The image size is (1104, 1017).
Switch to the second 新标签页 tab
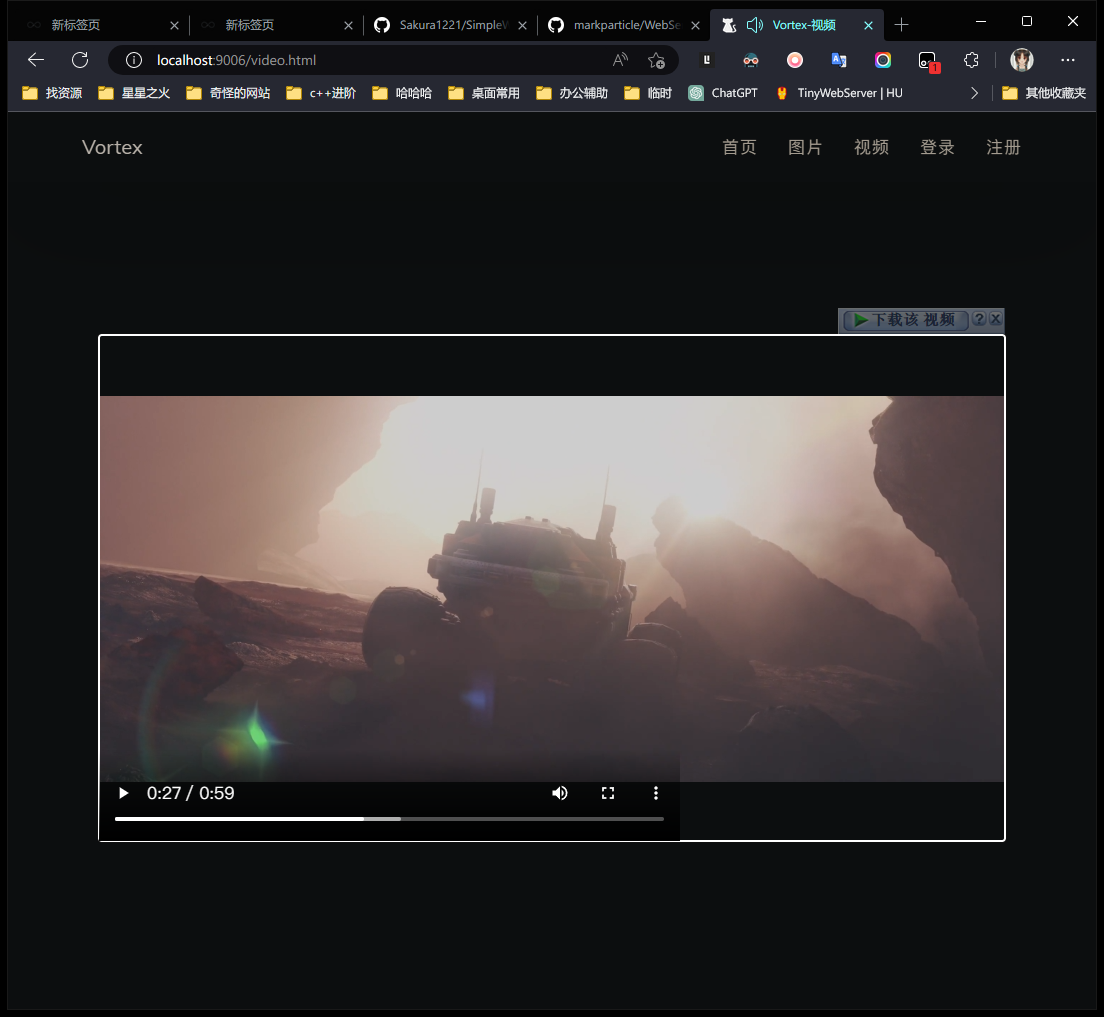click(x=275, y=25)
